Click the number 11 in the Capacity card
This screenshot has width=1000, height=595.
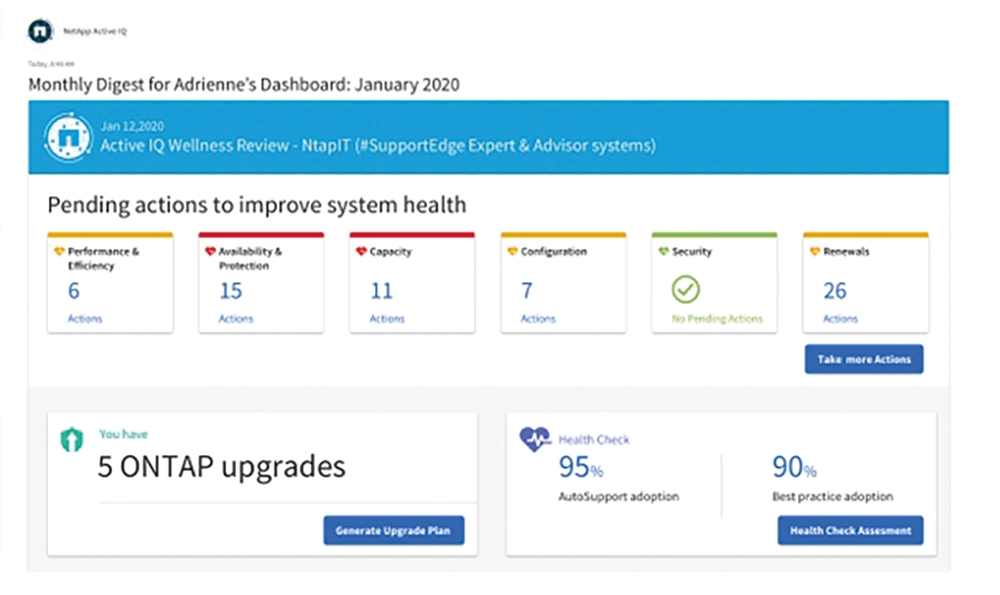coord(381,291)
